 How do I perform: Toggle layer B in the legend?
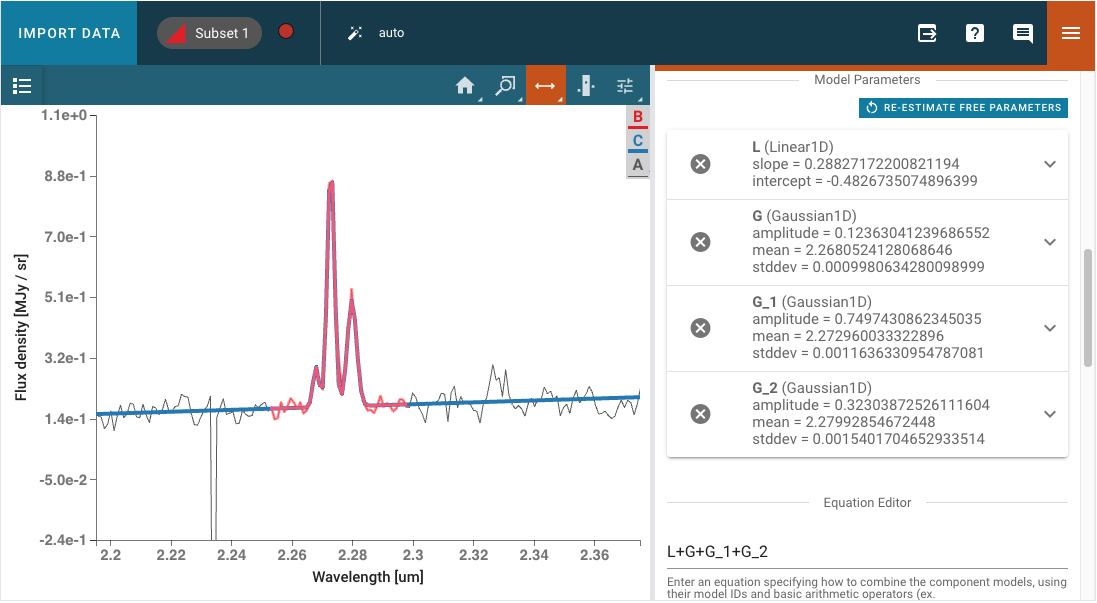click(637, 118)
